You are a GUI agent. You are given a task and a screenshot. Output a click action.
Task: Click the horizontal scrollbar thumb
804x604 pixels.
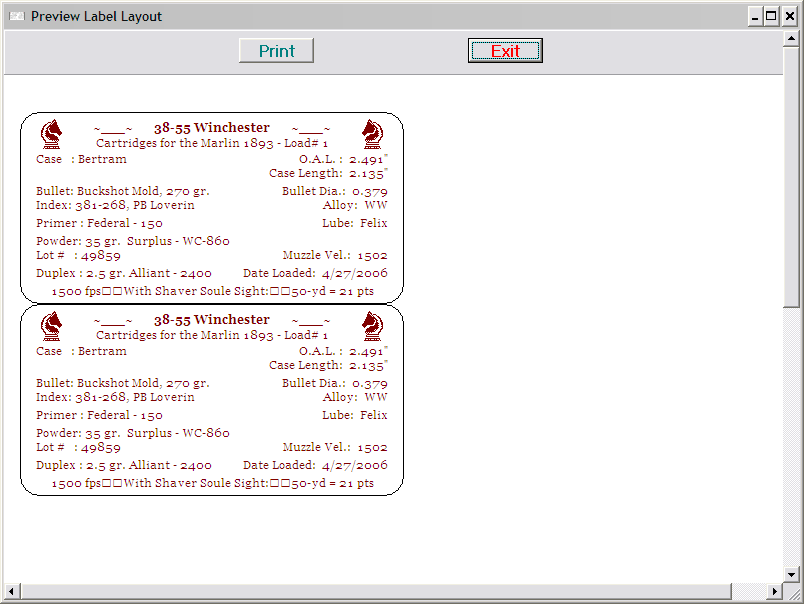pyautogui.click(x=375, y=591)
